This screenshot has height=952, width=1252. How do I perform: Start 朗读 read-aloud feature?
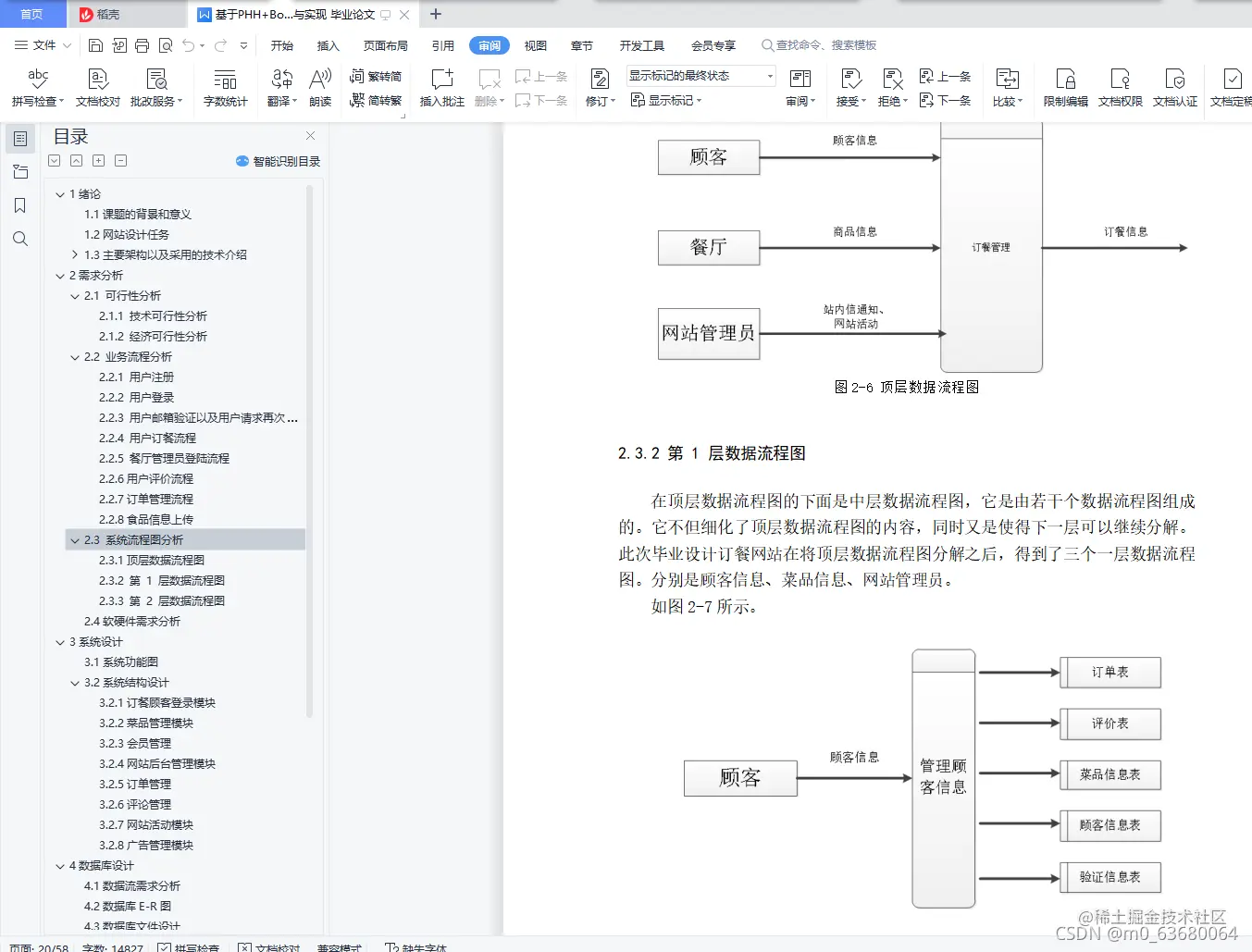319,88
